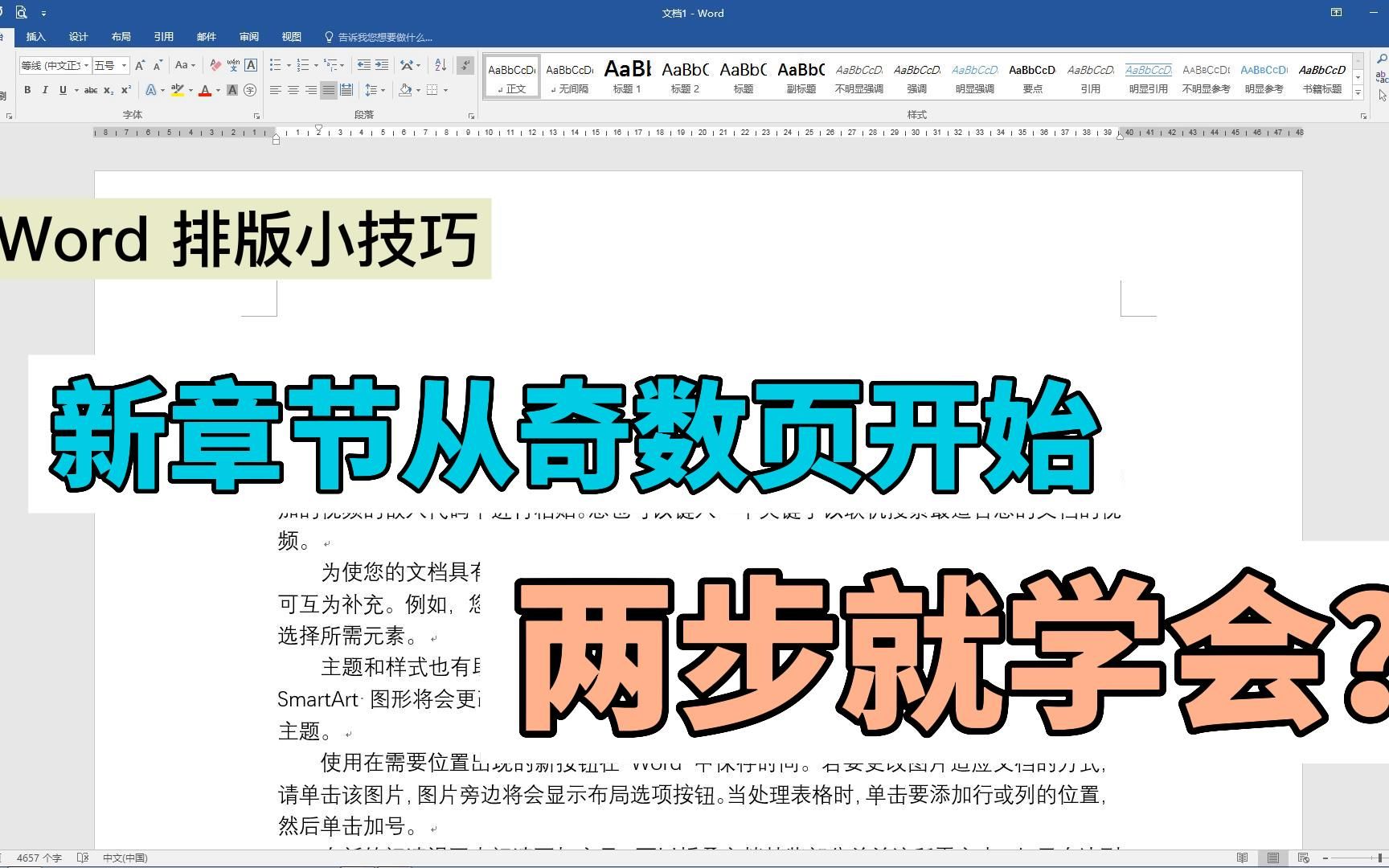1389x868 pixels.
Task: Insert enclosed character (circled 字)
Action: [x=250, y=90]
